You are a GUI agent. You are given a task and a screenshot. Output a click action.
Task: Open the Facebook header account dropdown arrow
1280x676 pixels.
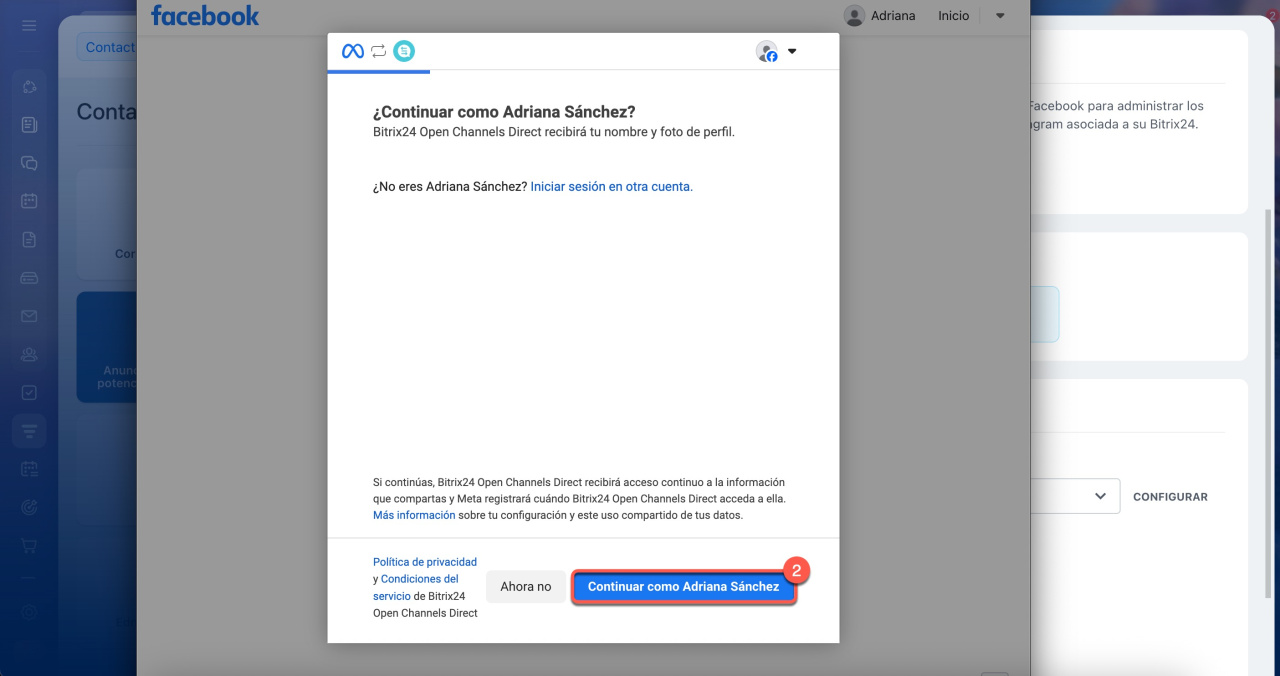click(1000, 16)
